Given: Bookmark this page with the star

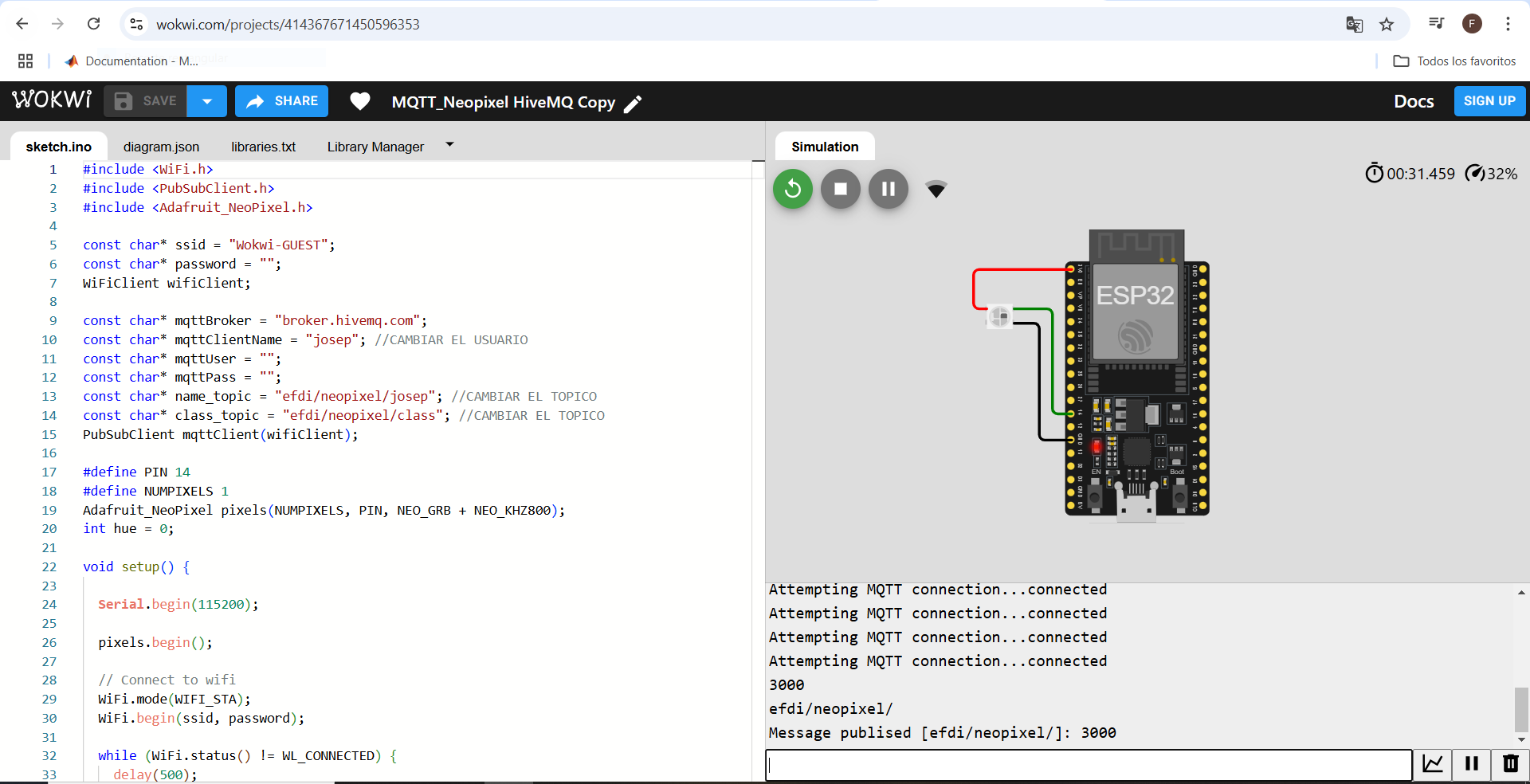Looking at the screenshot, I should click(x=1387, y=25).
